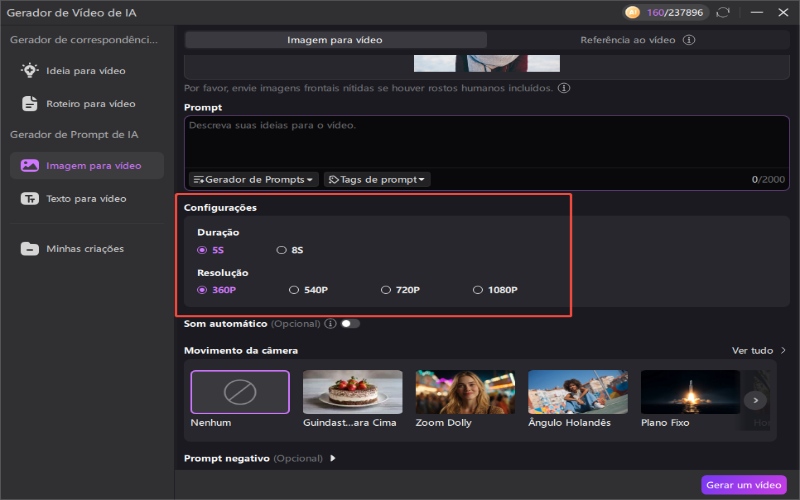
Task: Click the uploaded image preview
Action: (x=487, y=63)
